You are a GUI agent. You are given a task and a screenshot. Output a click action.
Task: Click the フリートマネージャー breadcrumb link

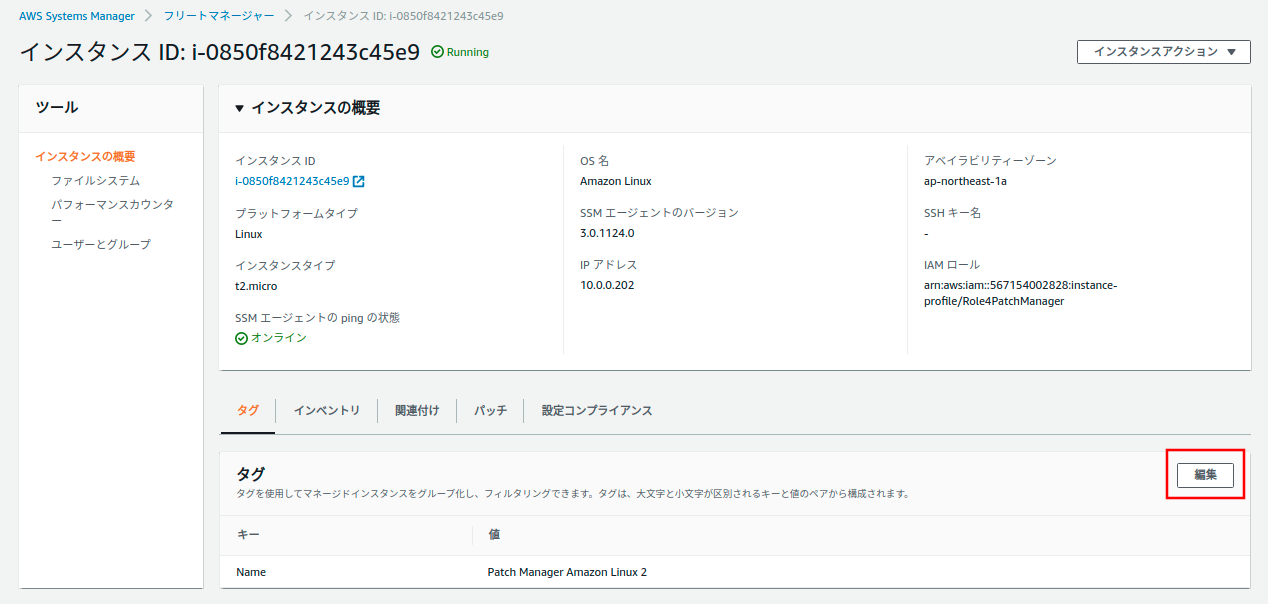tap(218, 16)
